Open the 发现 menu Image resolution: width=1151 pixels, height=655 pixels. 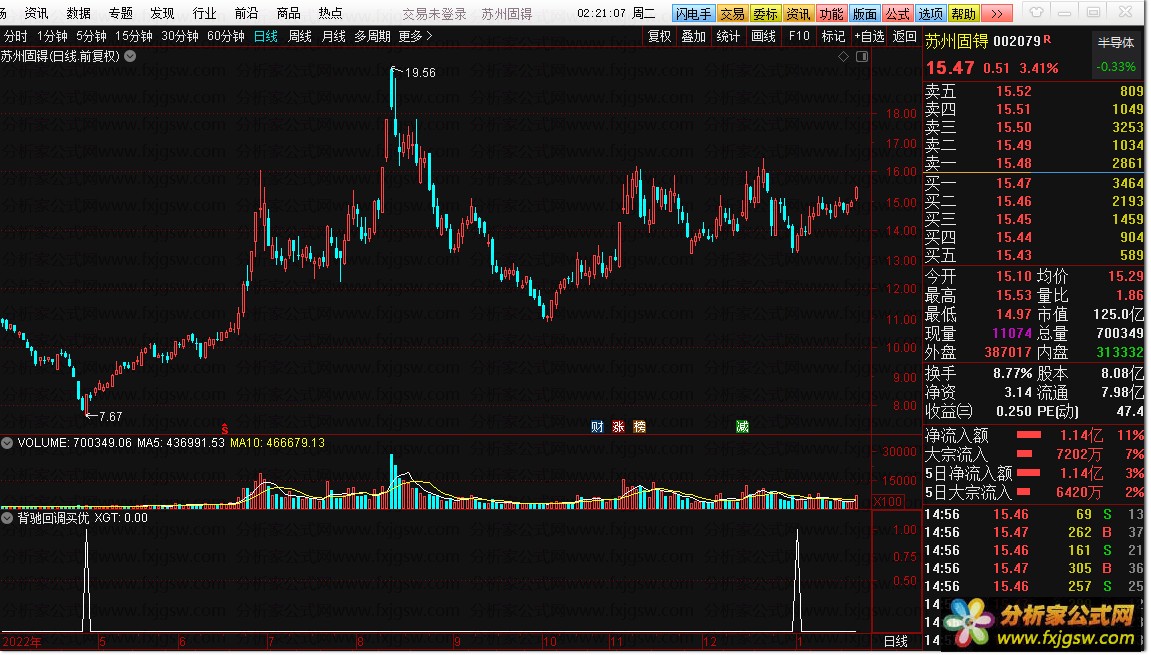[162, 13]
